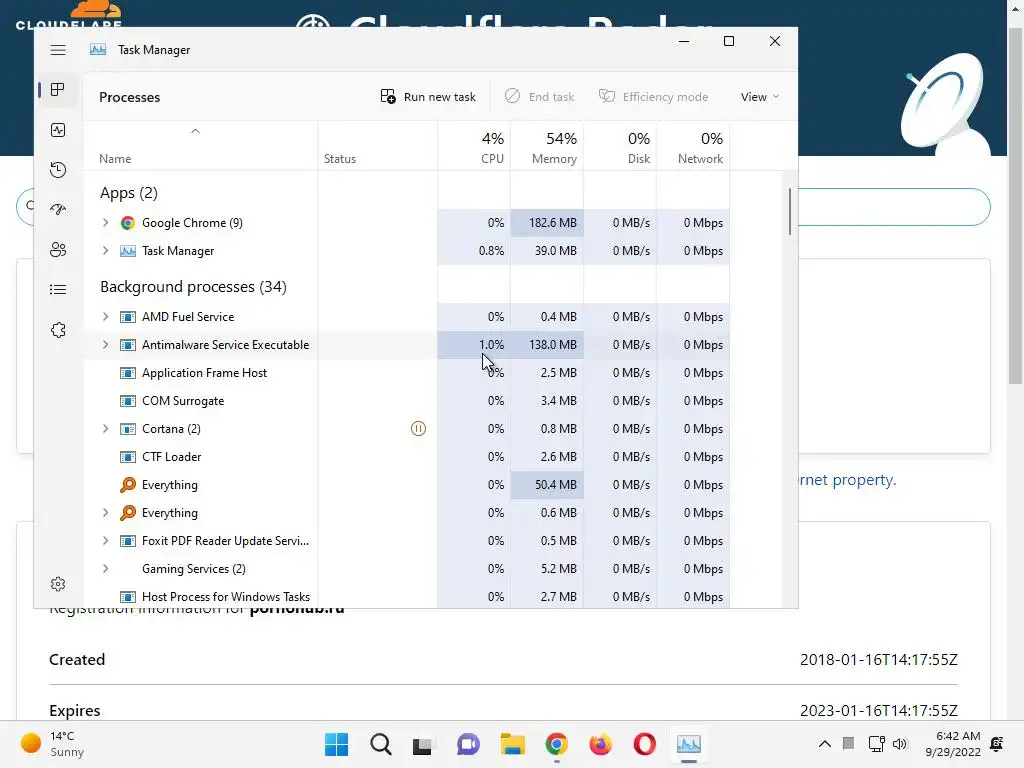This screenshot has height=768, width=1024.
Task: Click the Google Chrome process icon
Action: pos(128,223)
